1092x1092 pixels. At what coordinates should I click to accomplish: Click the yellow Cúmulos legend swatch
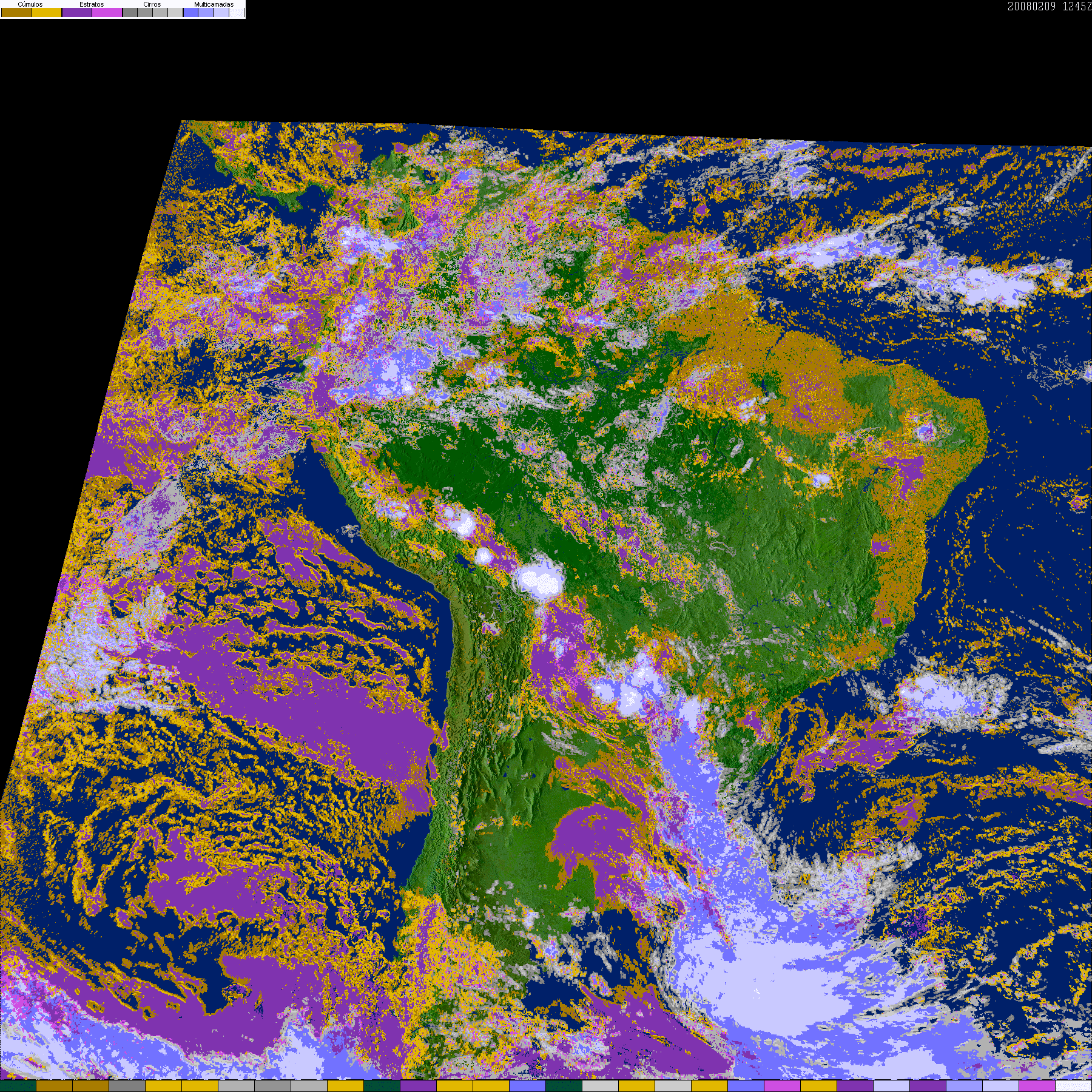coord(47,12)
